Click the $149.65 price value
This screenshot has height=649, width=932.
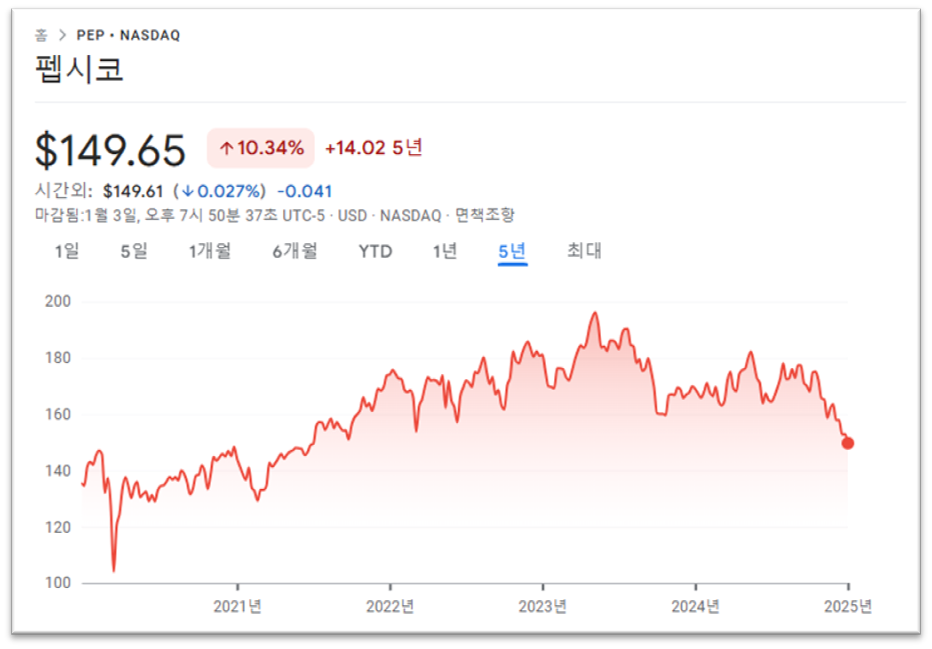tap(110, 150)
